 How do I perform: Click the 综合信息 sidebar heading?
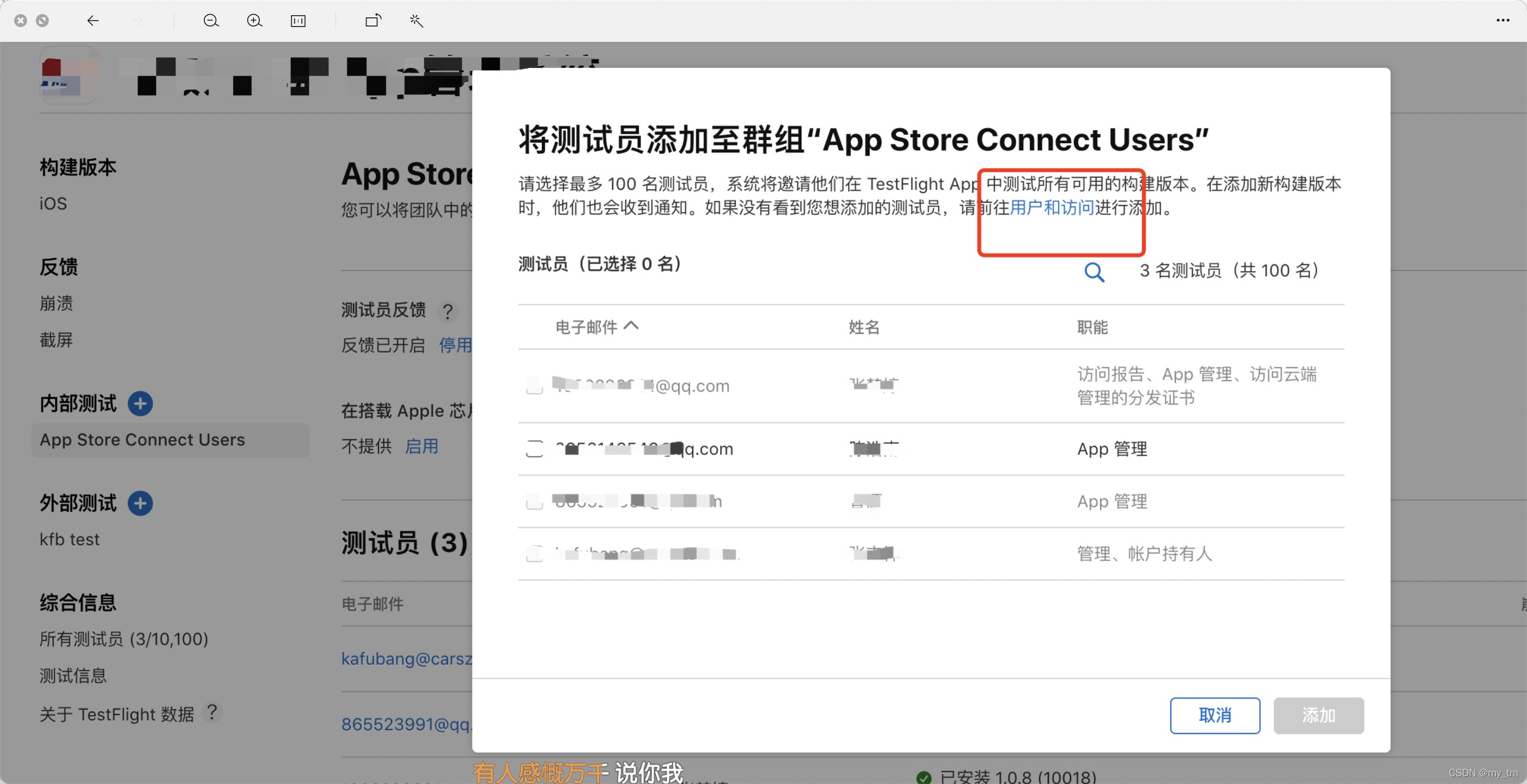[x=78, y=603]
